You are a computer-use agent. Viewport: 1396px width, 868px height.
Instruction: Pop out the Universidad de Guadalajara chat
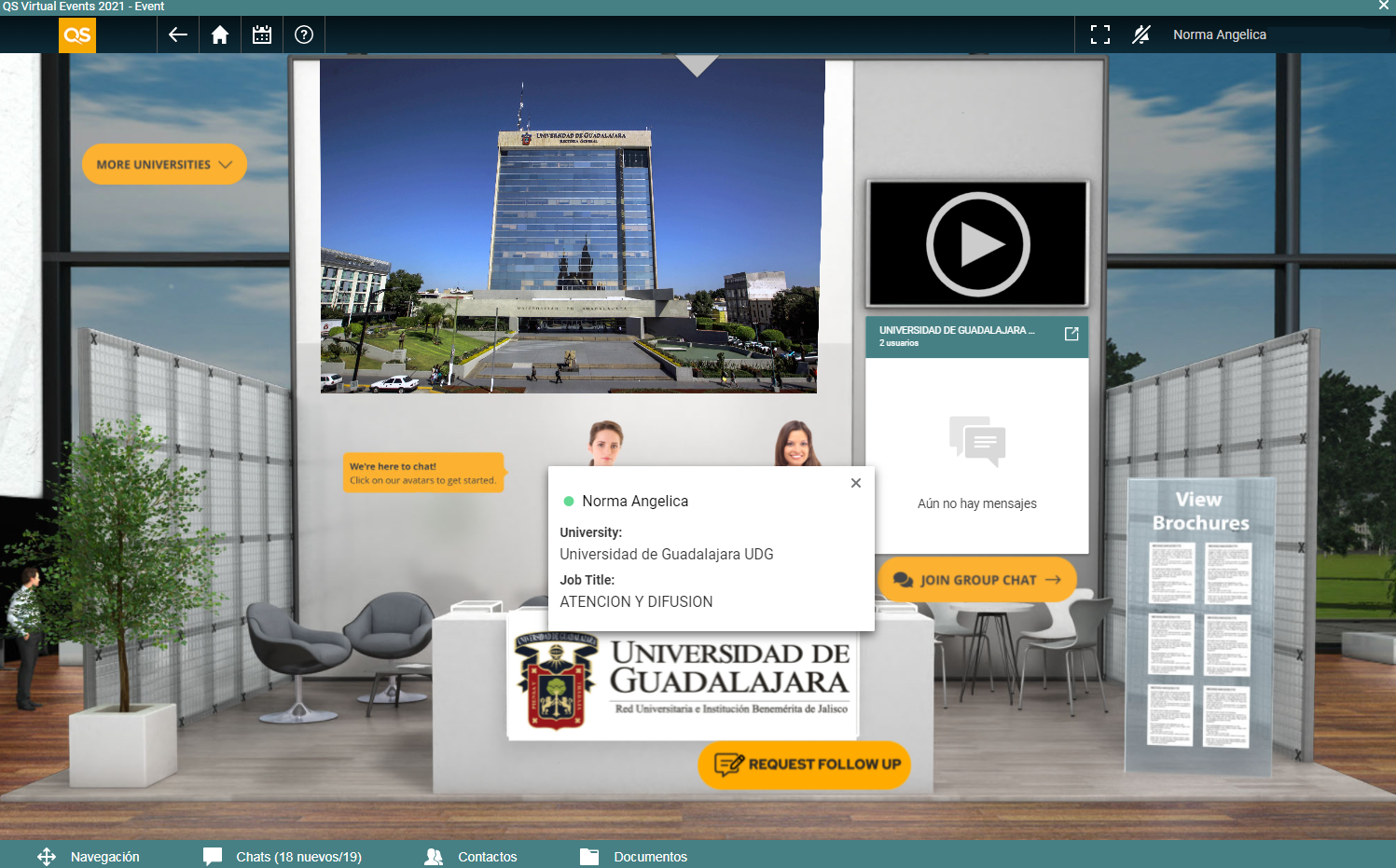pos(1071,334)
